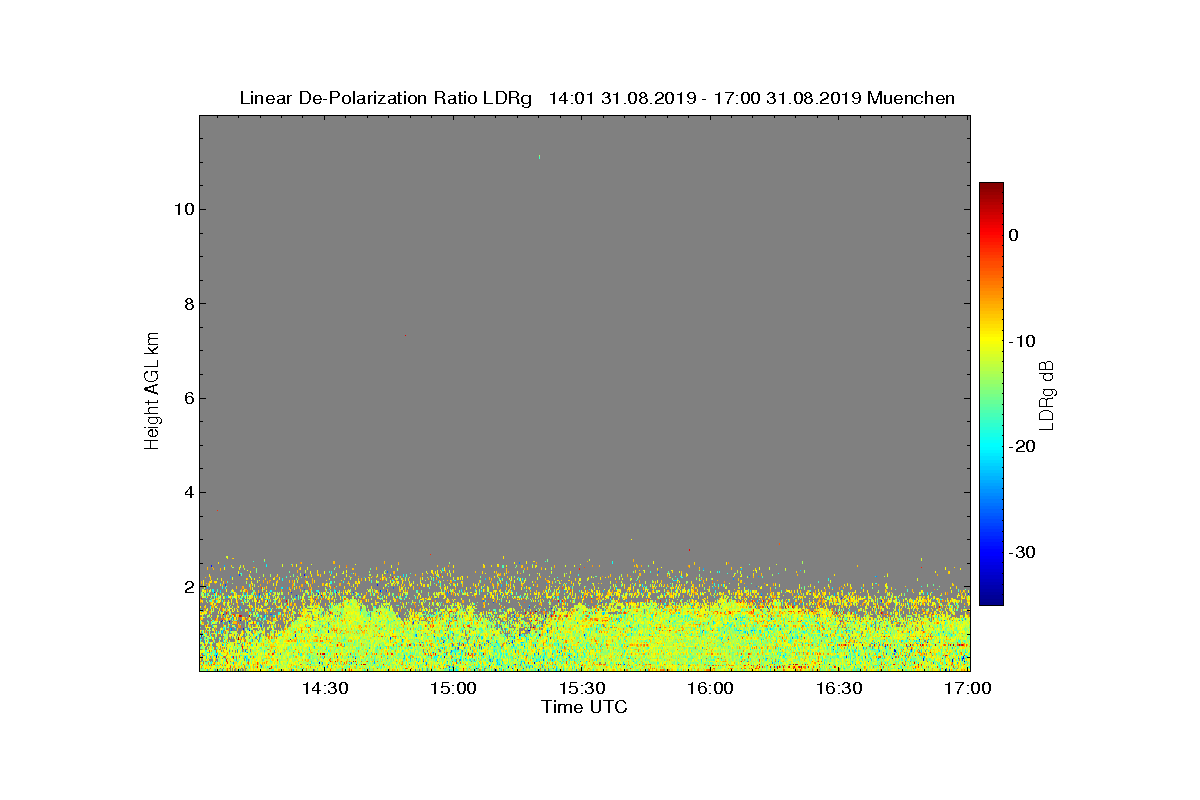
Task: Click the 16:00 time axis label
Action: click(x=711, y=689)
